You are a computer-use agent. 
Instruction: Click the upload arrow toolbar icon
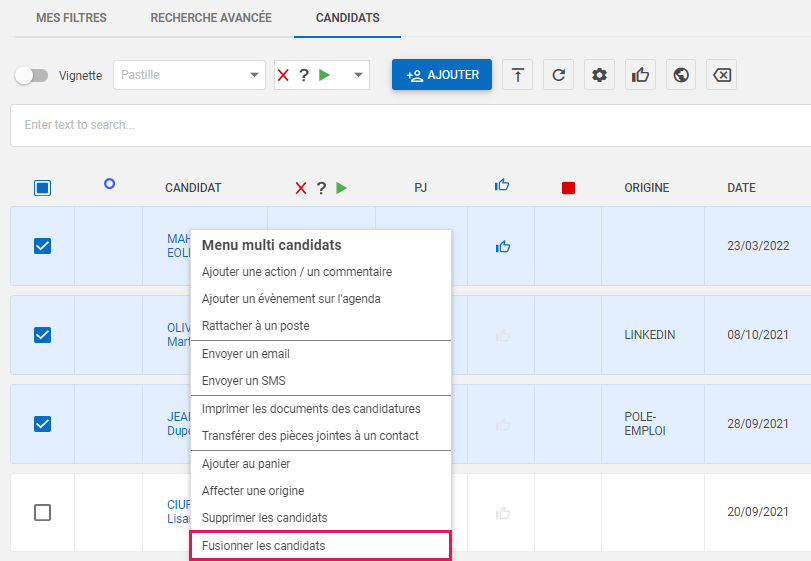click(x=517, y=75)
